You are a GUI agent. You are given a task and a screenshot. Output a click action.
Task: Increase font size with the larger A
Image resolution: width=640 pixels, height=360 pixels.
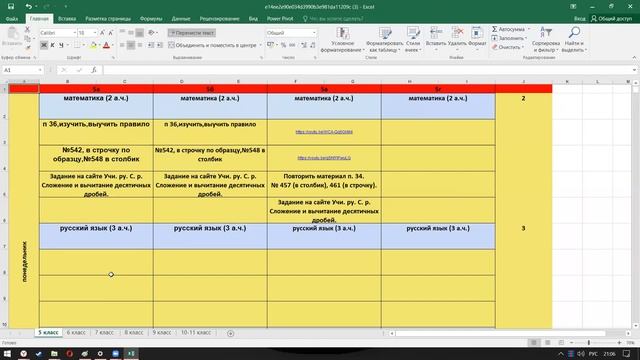[x=102, y=33]
